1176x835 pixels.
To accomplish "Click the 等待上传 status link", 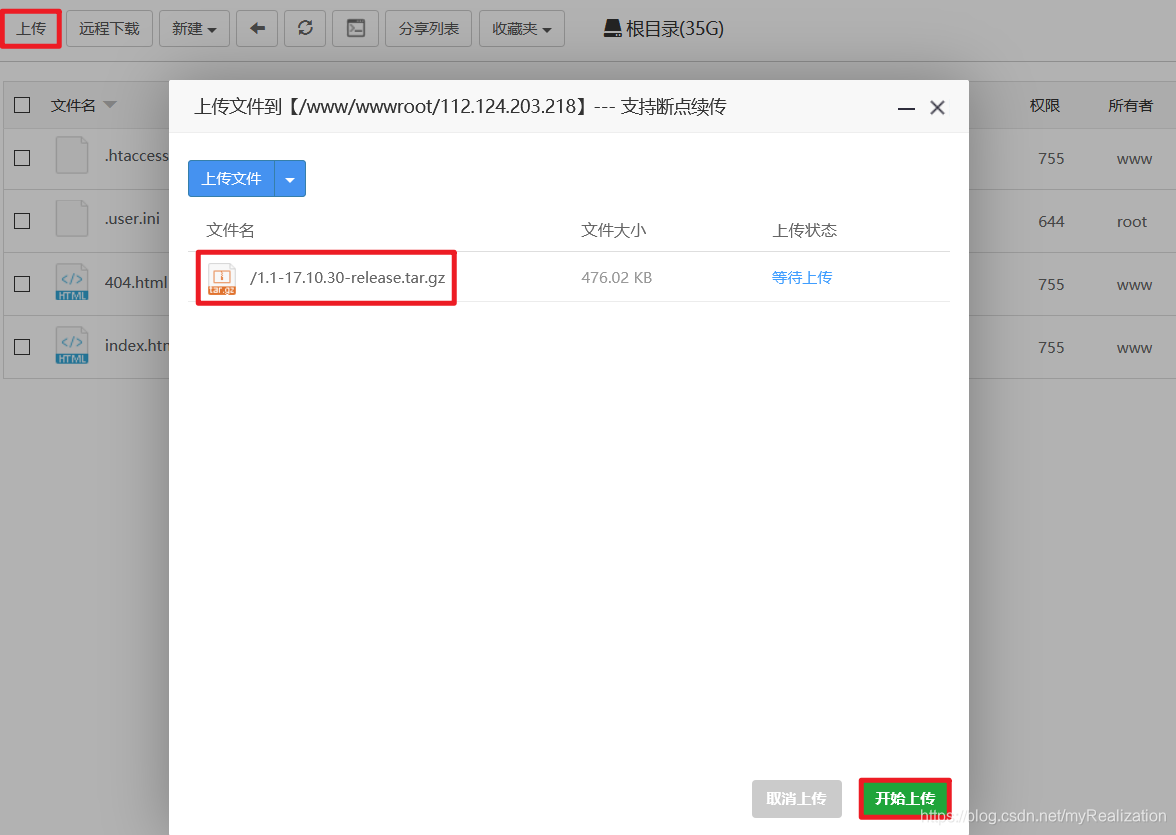I will [x=802, y=278].
